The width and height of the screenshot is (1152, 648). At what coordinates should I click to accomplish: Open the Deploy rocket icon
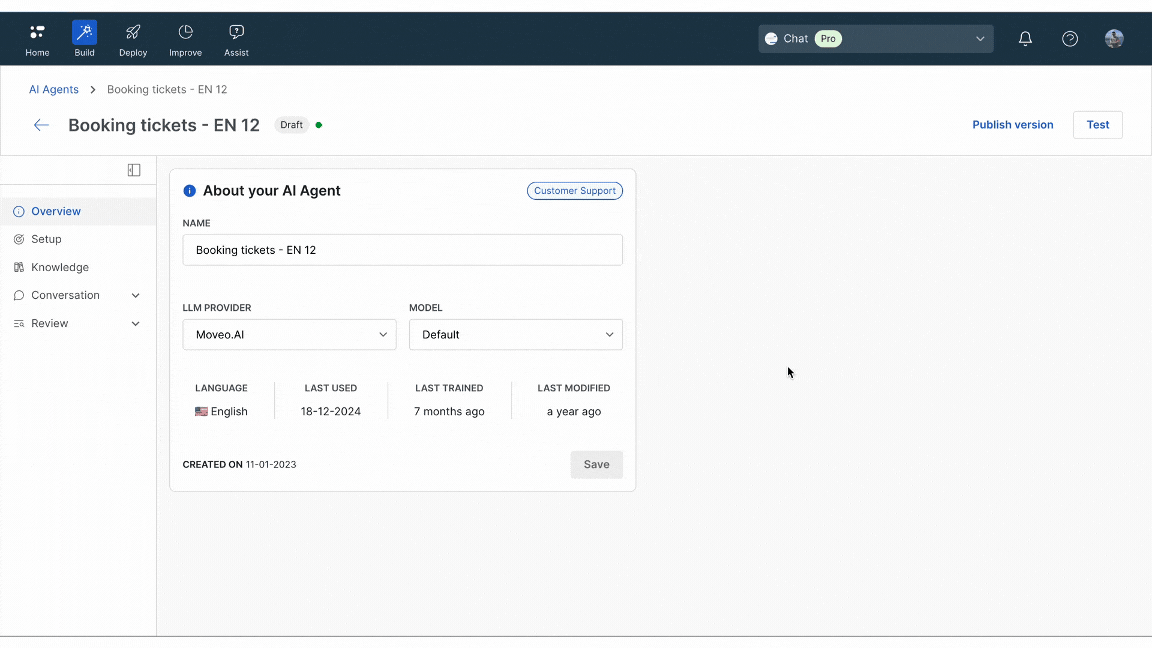133,33
